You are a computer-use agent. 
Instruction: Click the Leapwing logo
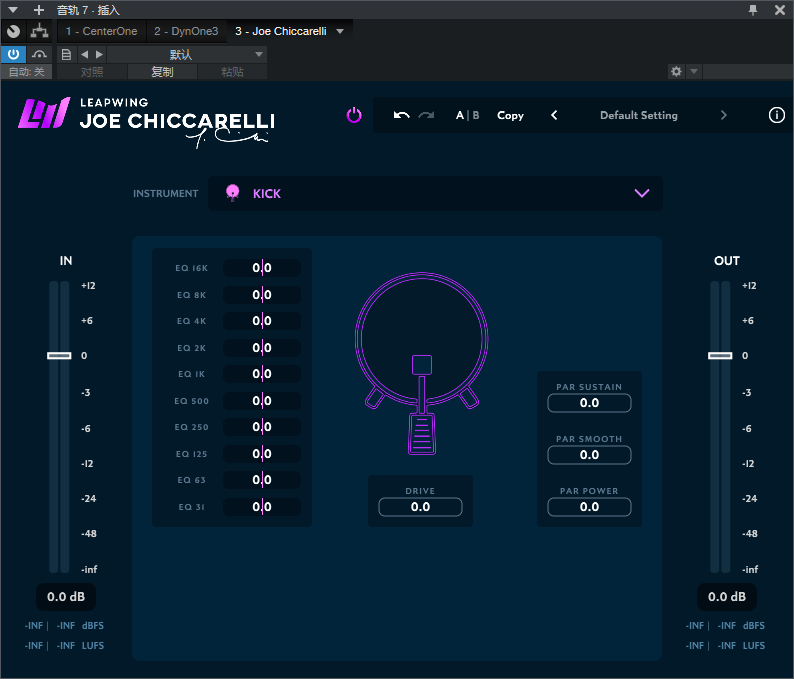44,112
